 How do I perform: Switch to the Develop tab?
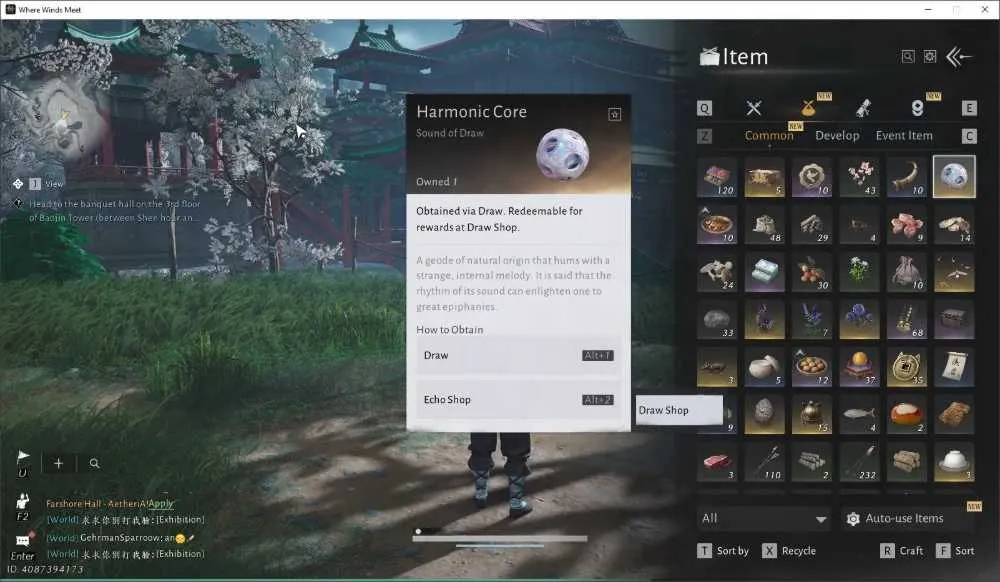837,135
